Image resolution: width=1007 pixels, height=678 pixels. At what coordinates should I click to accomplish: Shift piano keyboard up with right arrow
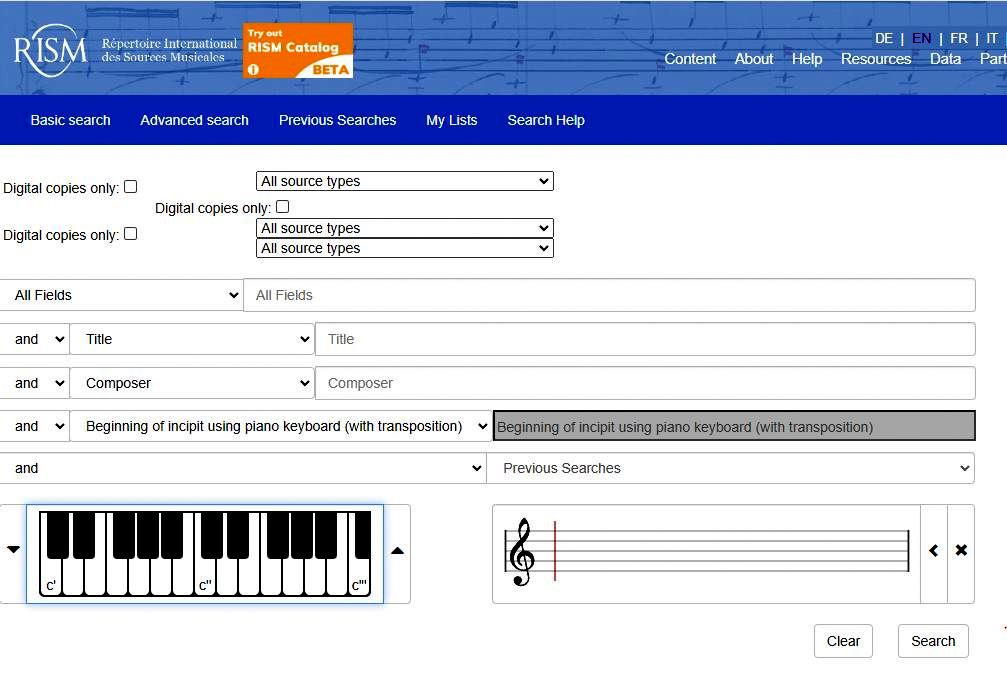[x=397, y=550]
